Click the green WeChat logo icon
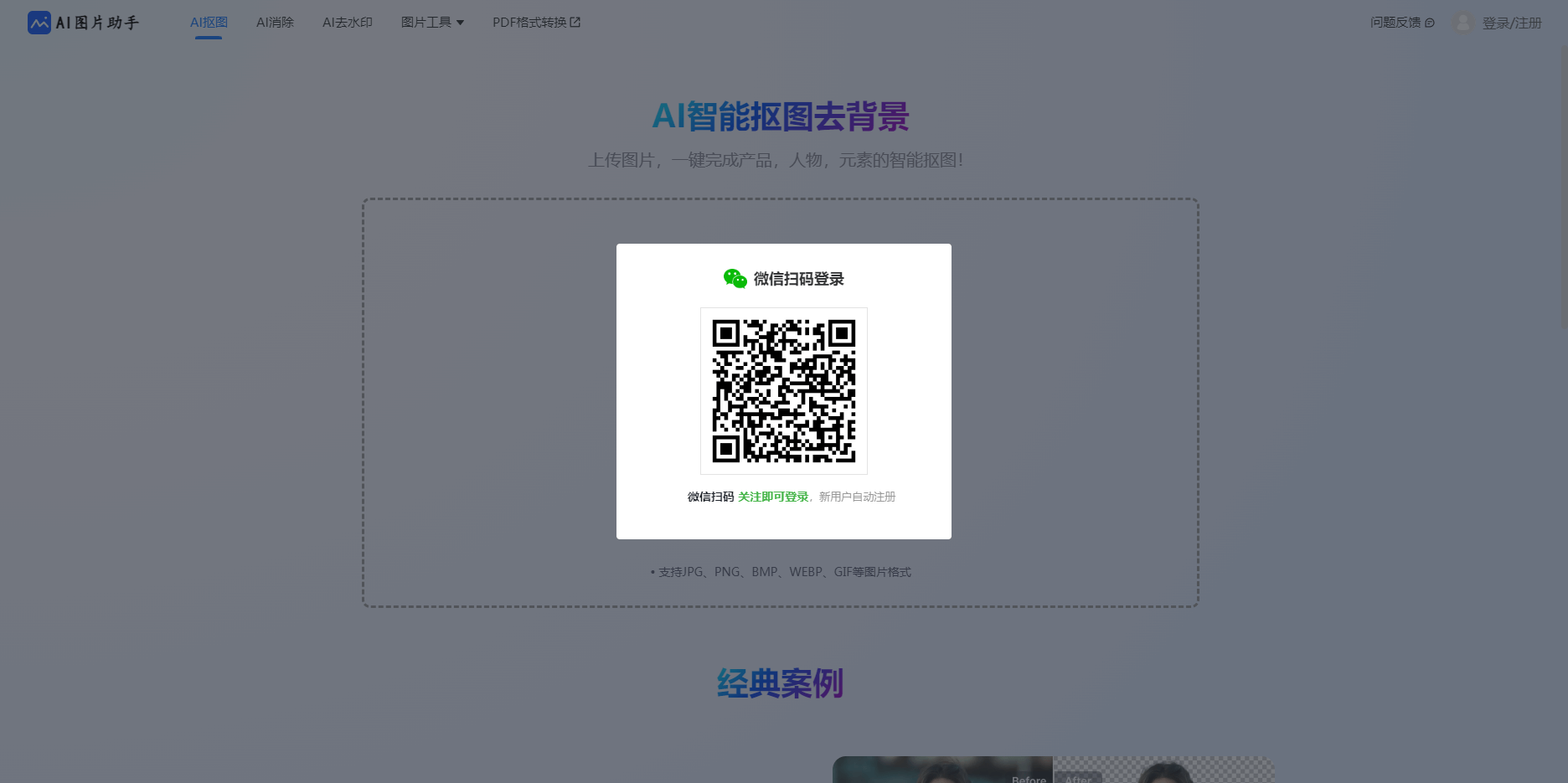Screen dimensions: 1568x783 (735, 279)
